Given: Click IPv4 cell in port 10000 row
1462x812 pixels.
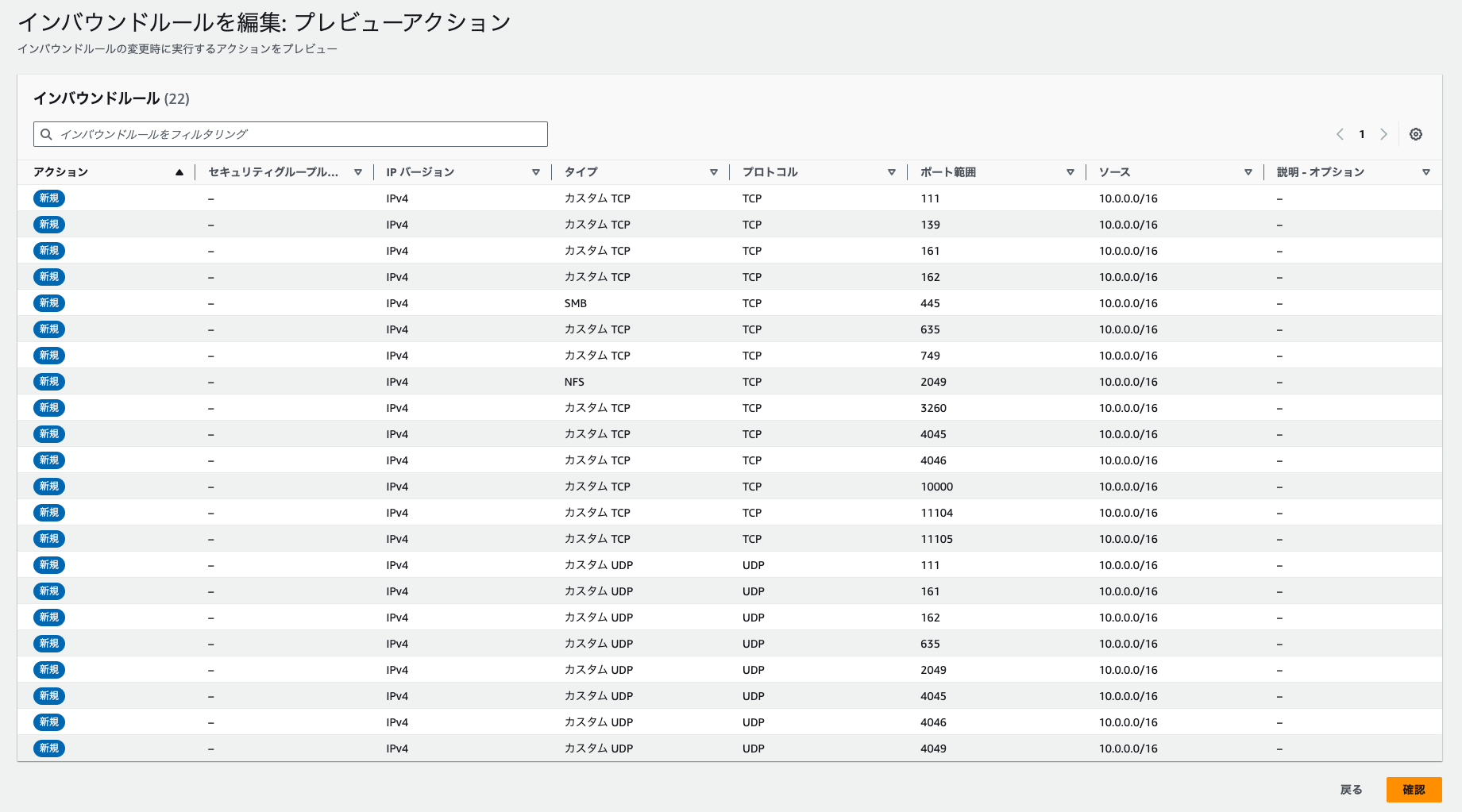Looking at the screenshot, I should pos(397,487).
